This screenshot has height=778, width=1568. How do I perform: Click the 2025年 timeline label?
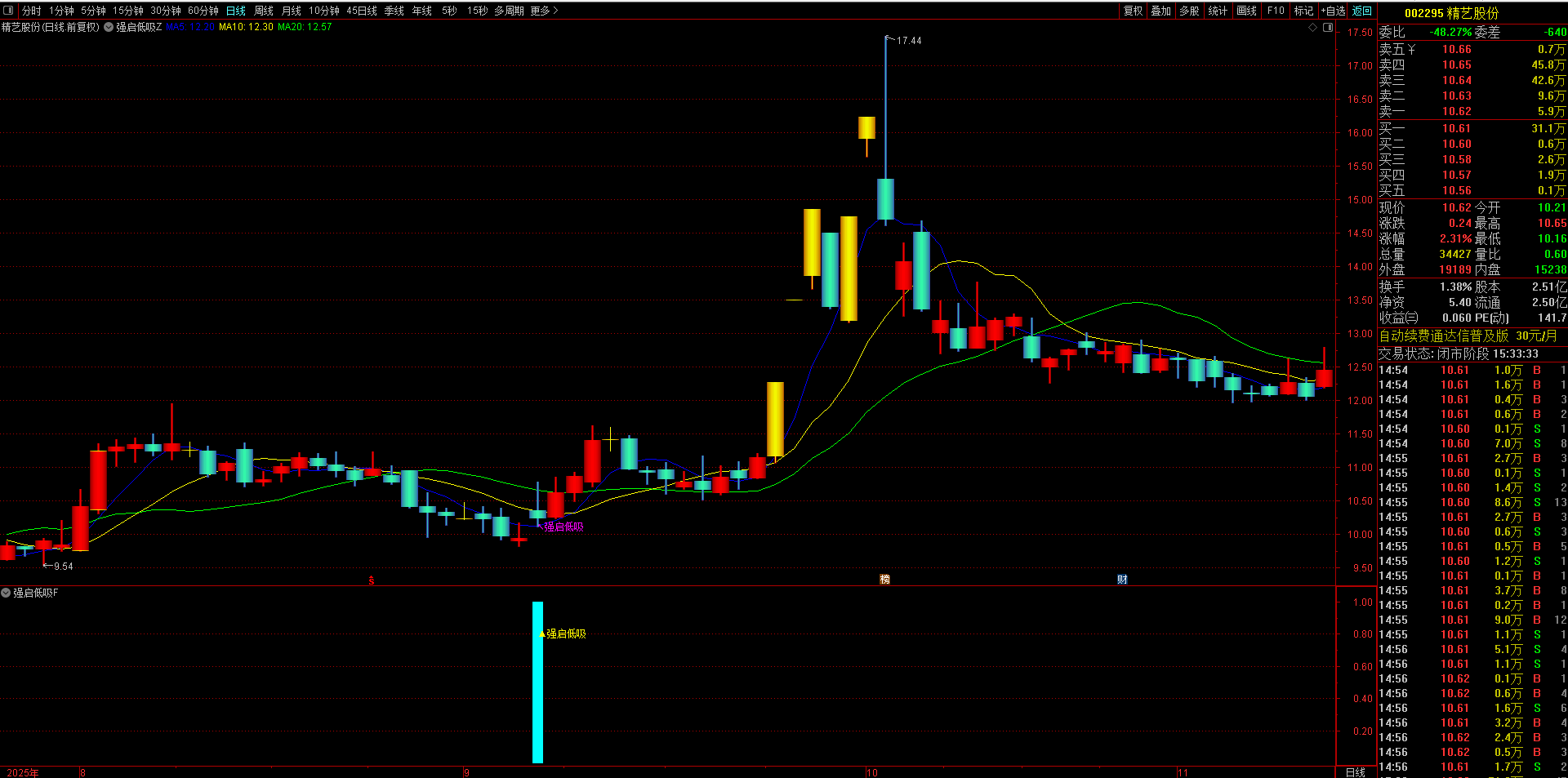click(x=23, y=772)
